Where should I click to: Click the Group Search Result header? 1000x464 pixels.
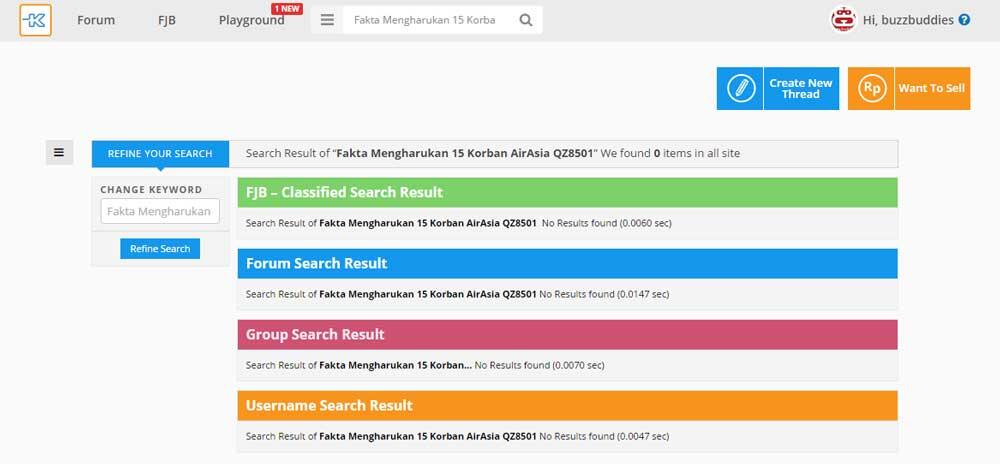pyautogui.click(x=568, y=335)
